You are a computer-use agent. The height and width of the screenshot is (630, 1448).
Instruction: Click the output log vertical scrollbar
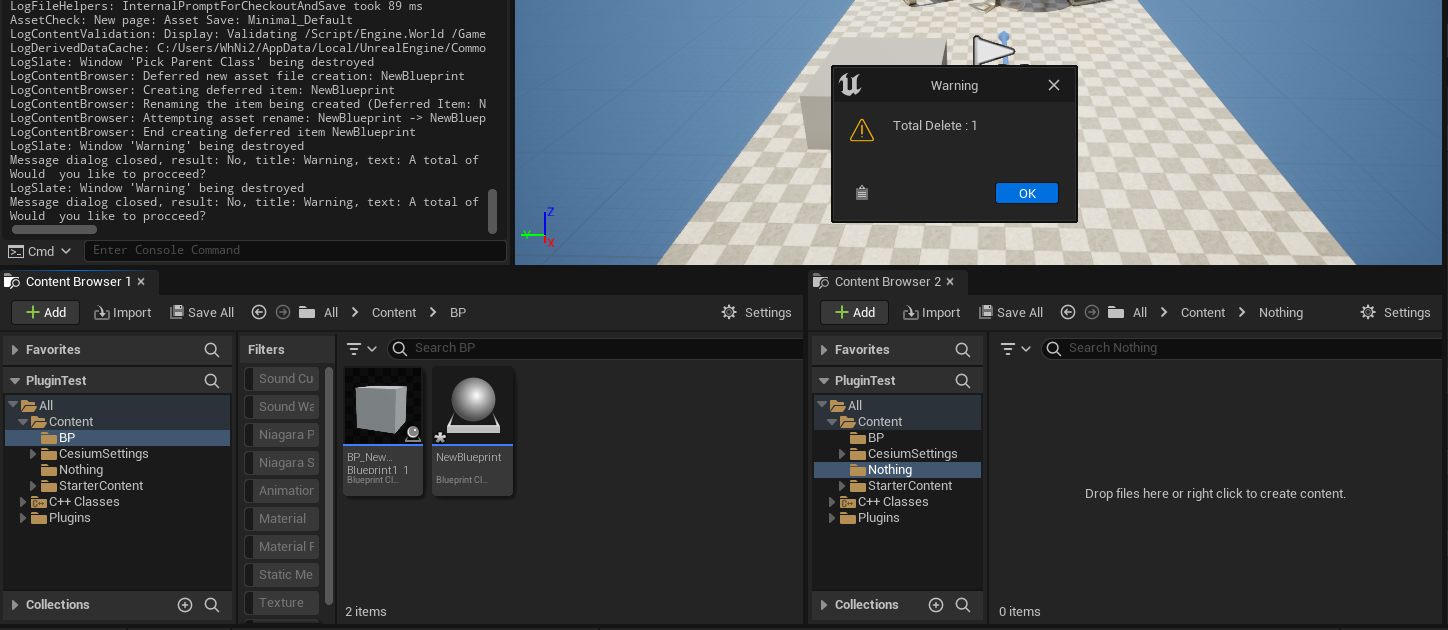point(492,211)
